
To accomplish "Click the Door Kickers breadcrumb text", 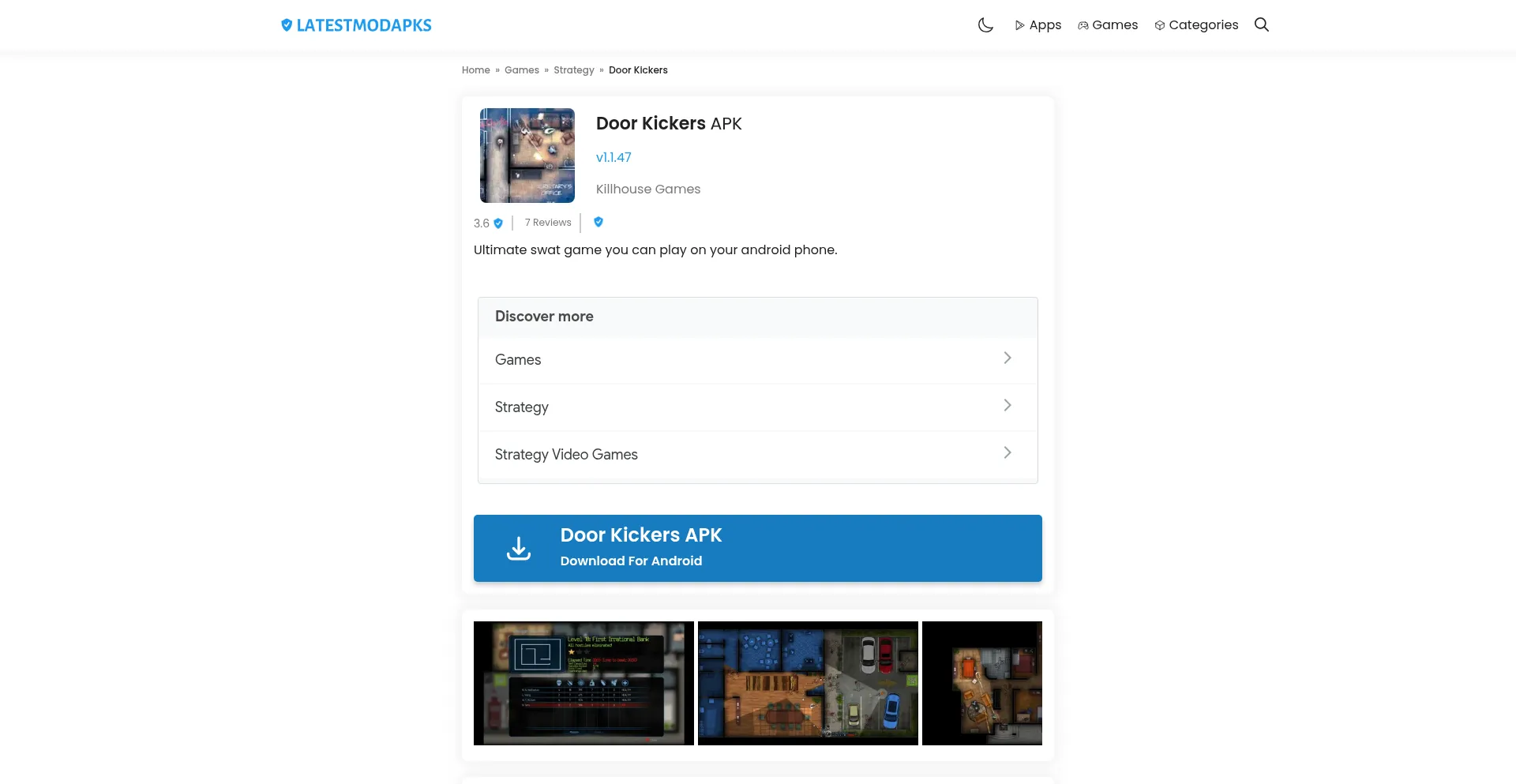I will click(x=638, y=70).
